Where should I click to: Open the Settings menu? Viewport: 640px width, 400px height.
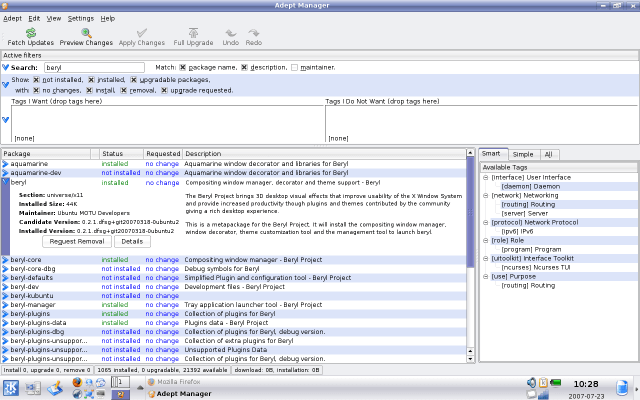tap(80, 18)
